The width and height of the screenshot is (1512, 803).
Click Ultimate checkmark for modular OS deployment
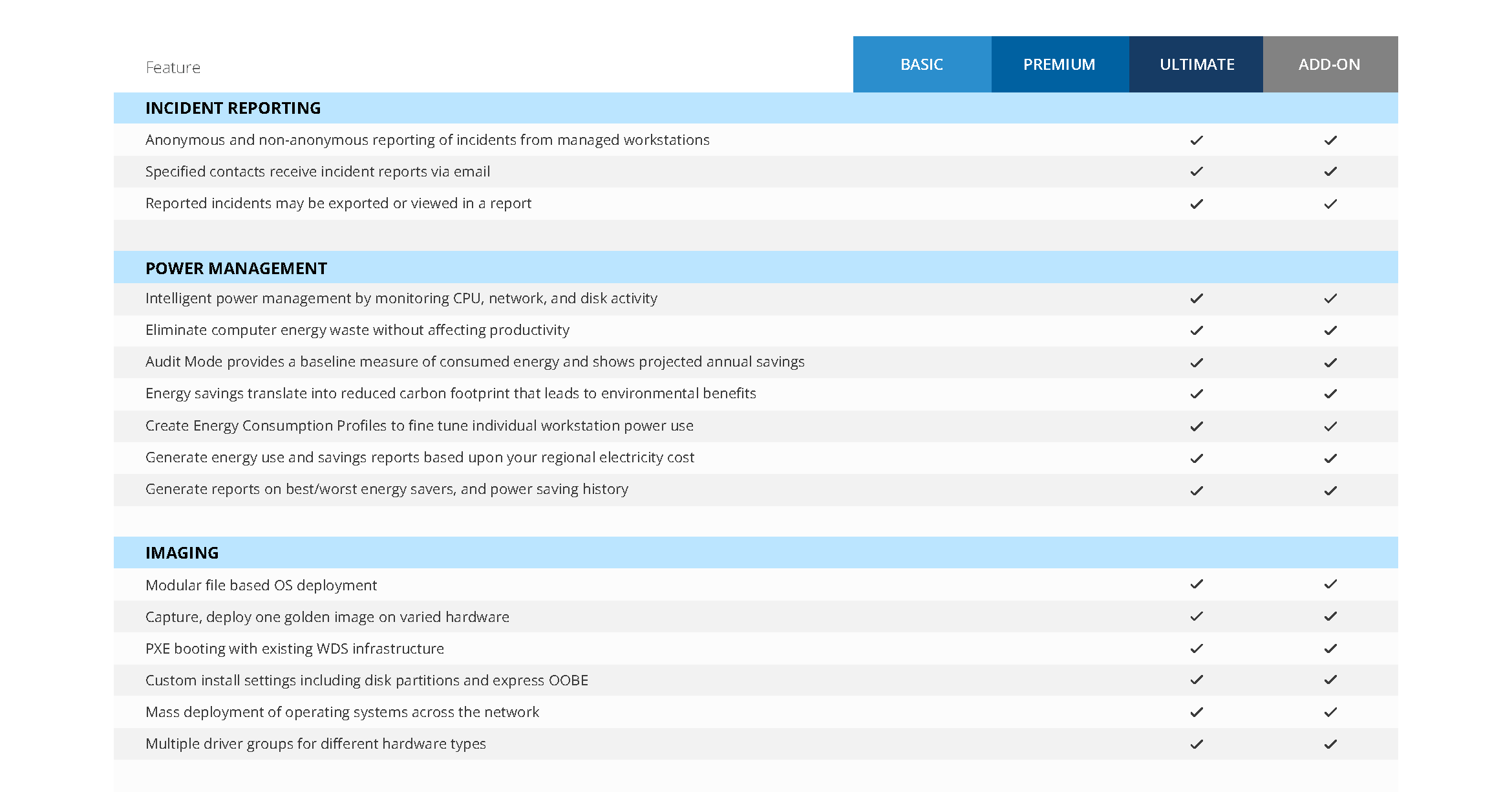coord(1197,584)
